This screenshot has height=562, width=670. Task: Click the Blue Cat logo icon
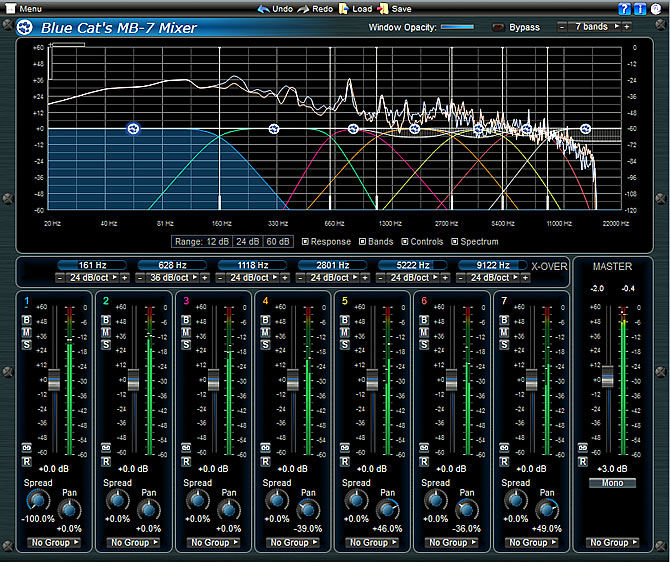25,28
